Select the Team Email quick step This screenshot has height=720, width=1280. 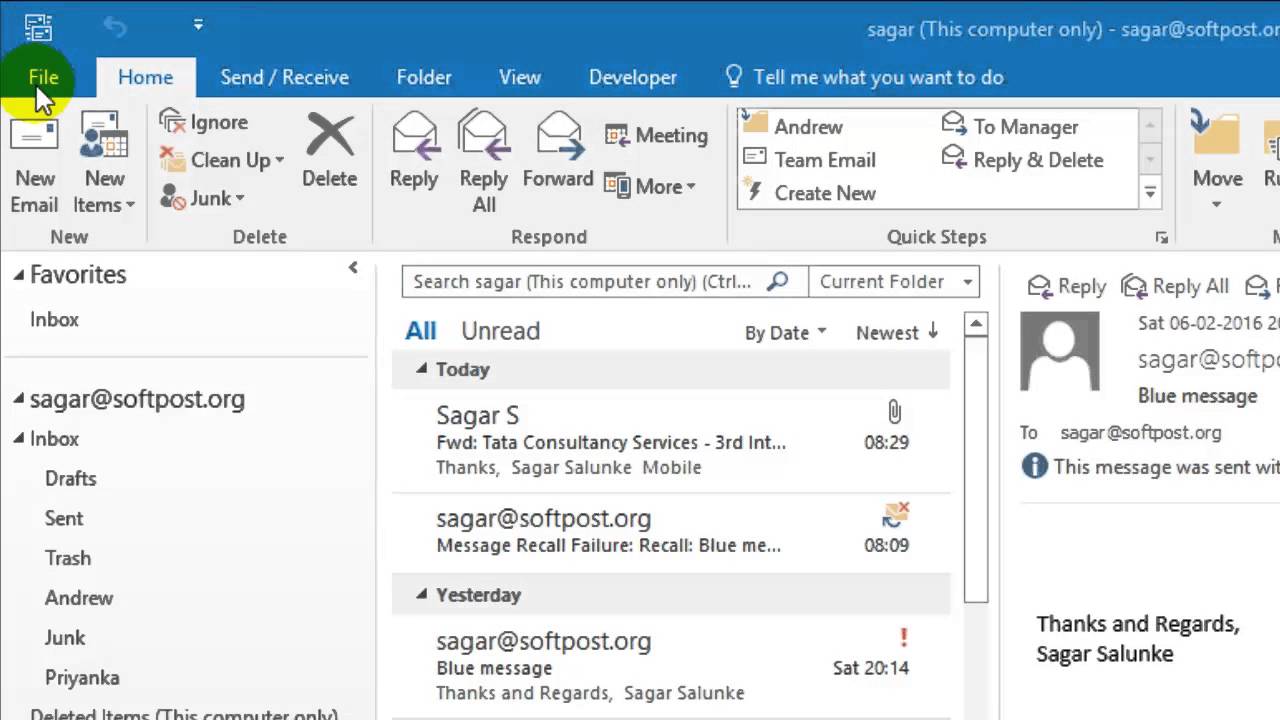810,159
